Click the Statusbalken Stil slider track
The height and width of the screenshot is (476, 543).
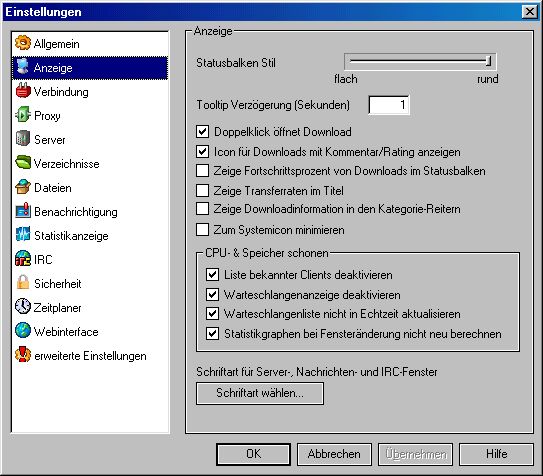pyautogui.click(x=420, y=62)
